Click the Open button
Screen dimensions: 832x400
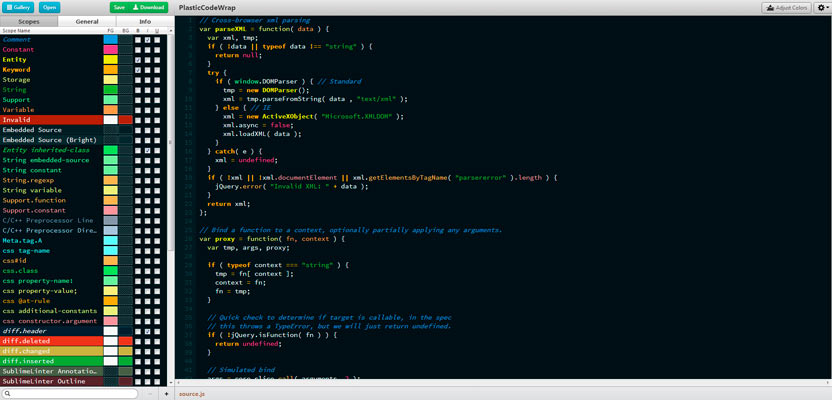coord(50,7)
